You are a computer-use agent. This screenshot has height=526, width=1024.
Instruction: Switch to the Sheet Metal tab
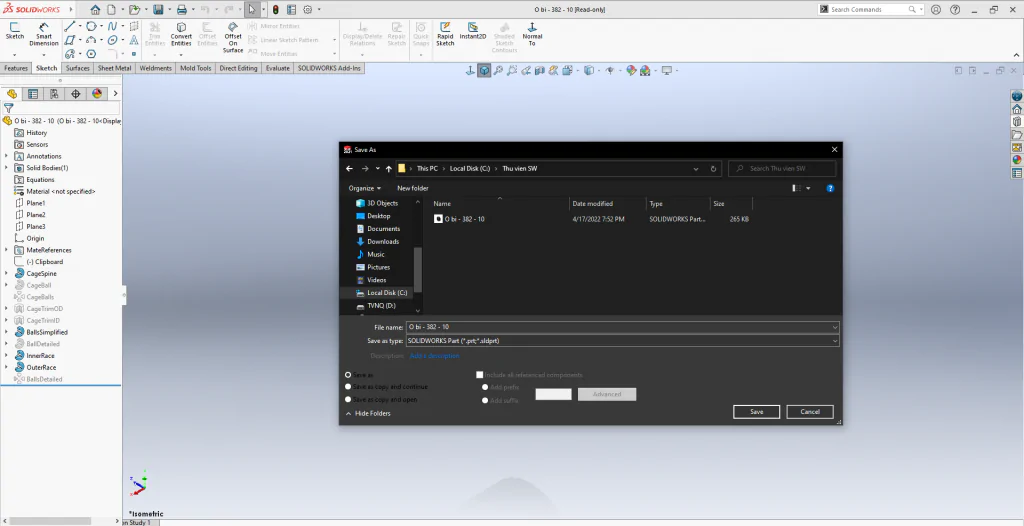click(114, 68)
